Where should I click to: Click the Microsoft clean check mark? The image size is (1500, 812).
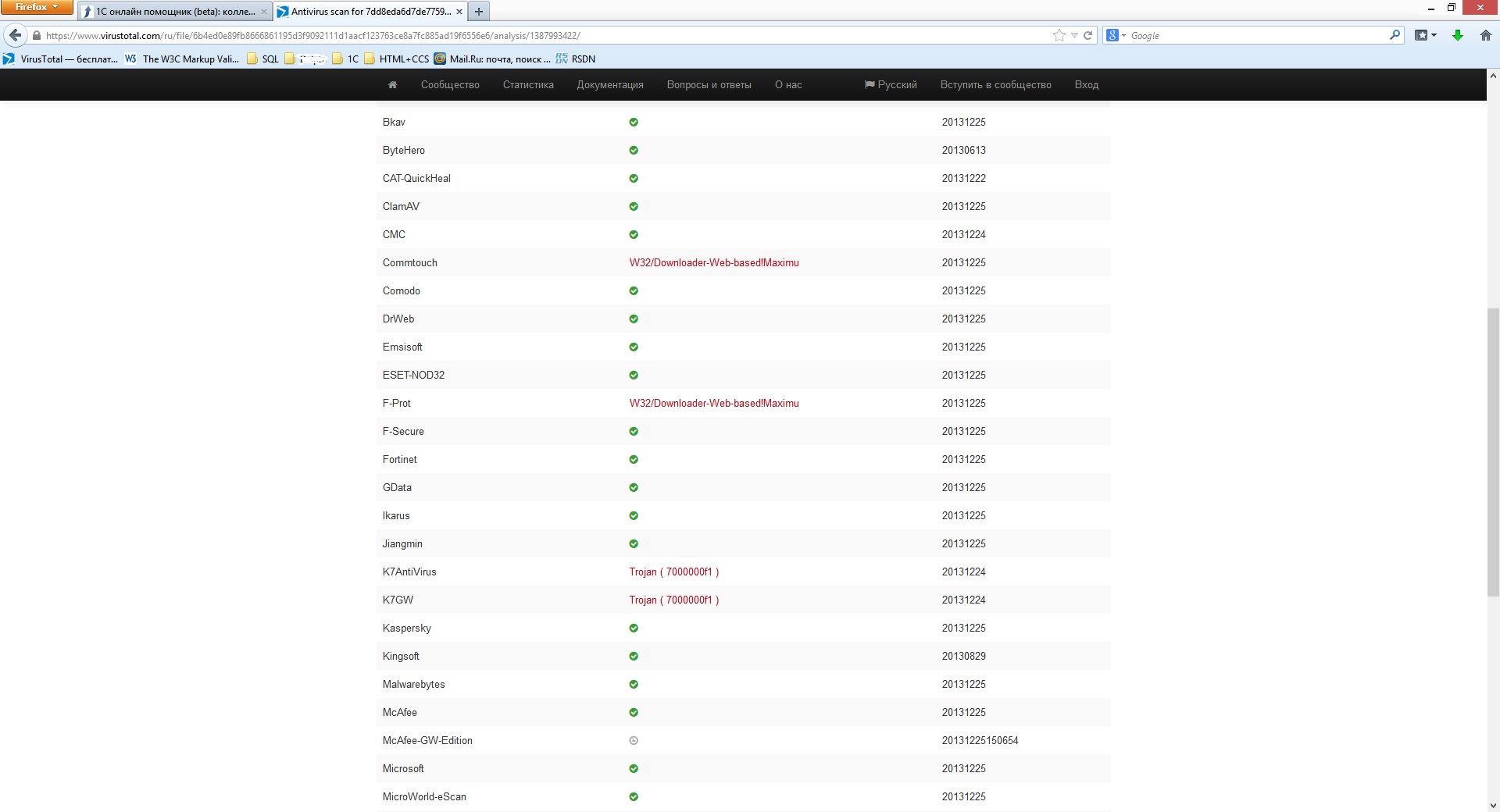634,768
